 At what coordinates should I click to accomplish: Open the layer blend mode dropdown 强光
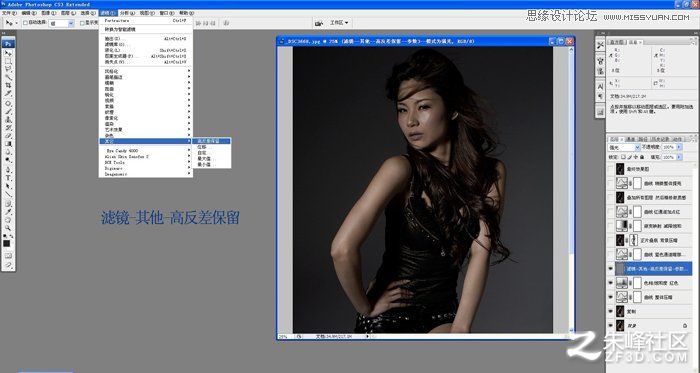625,147
